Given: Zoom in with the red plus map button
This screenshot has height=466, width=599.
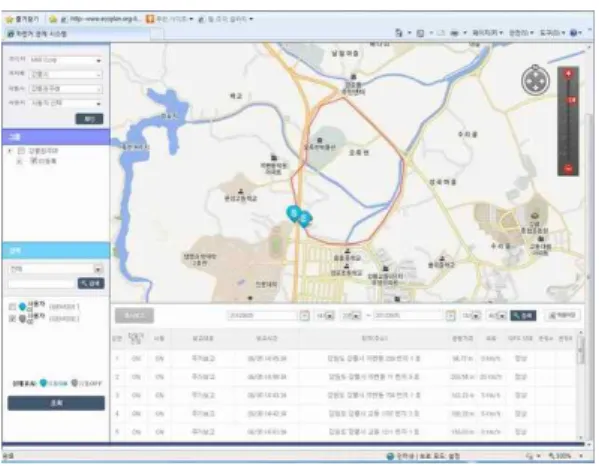Looking at the screenshot, I should tap(568, 74).
